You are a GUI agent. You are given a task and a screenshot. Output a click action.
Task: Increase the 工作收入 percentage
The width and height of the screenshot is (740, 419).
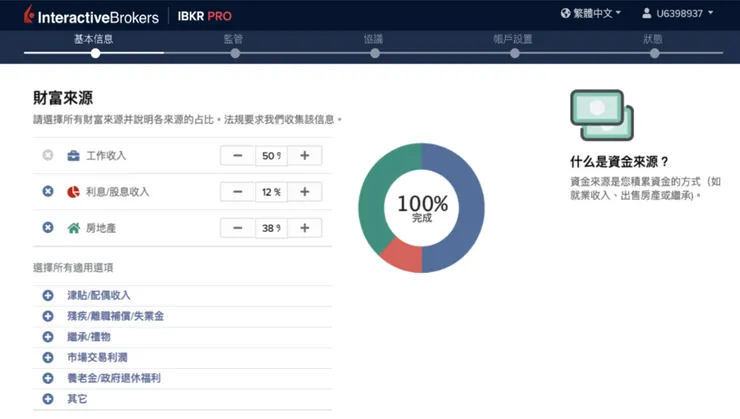304,155
